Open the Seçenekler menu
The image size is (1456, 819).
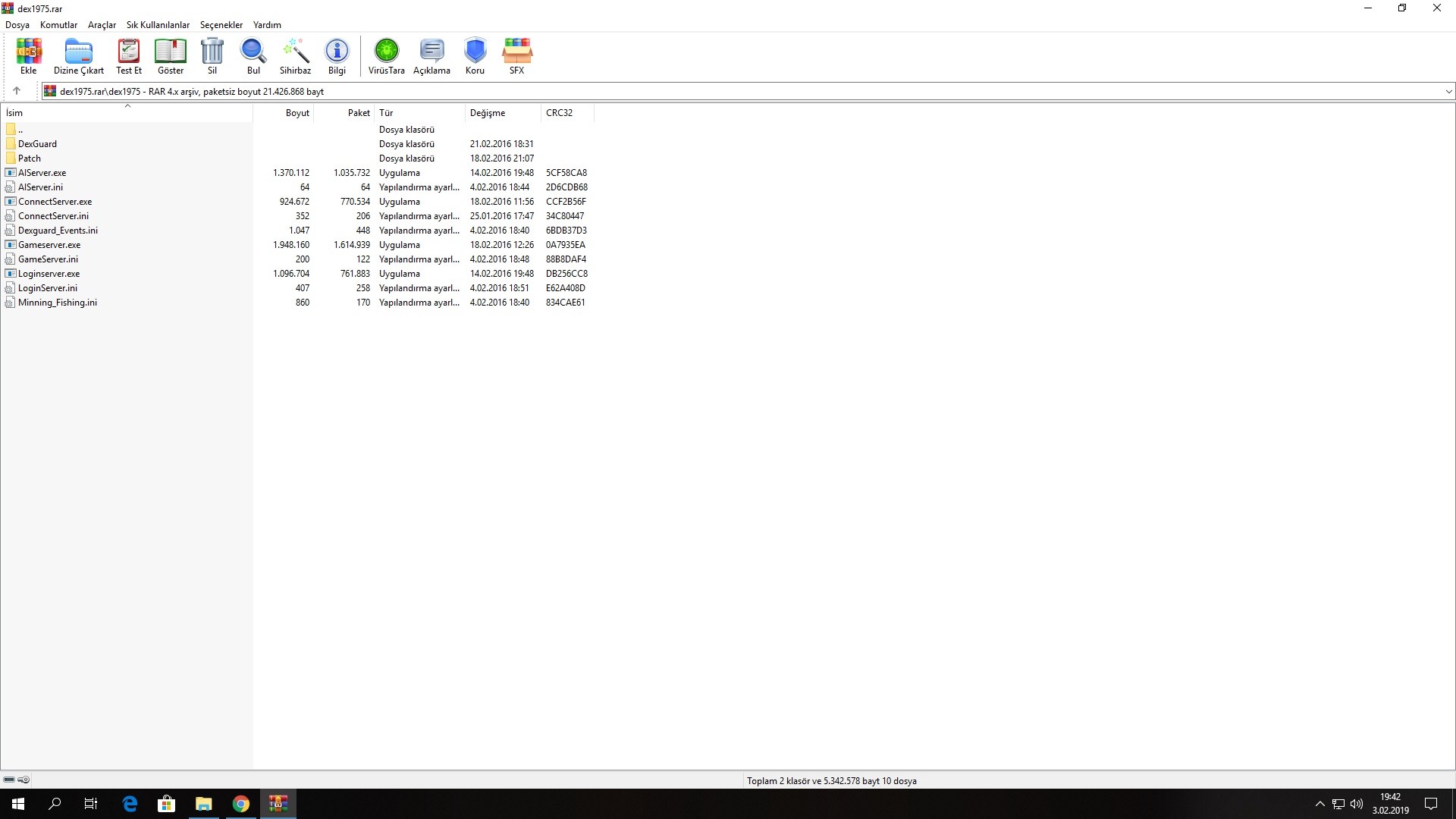[221, 25]
